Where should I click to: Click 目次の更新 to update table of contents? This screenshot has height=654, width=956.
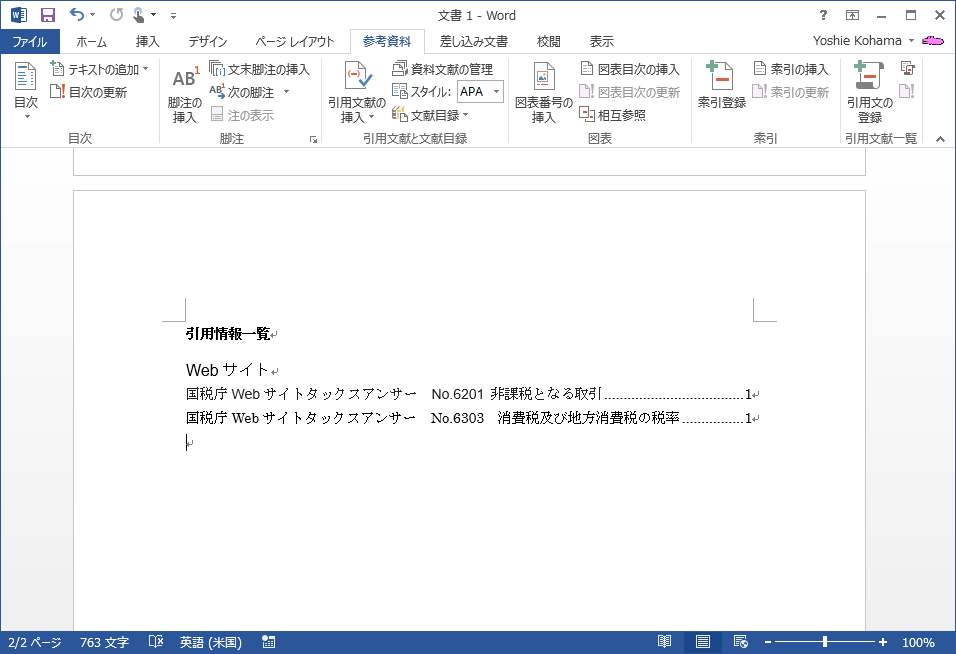click(x=89, y=92)
